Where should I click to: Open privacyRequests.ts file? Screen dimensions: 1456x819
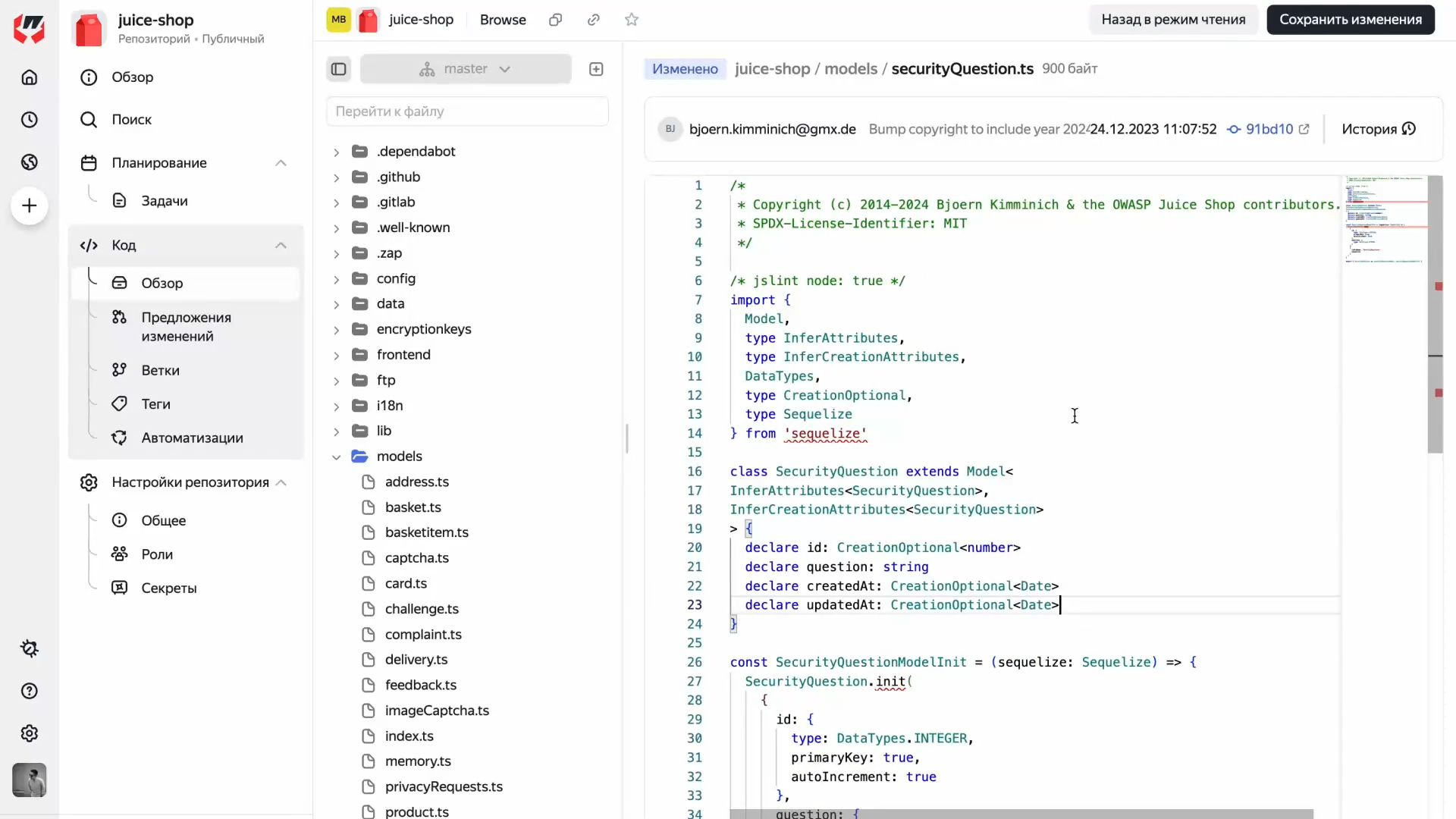click(444, 787)
